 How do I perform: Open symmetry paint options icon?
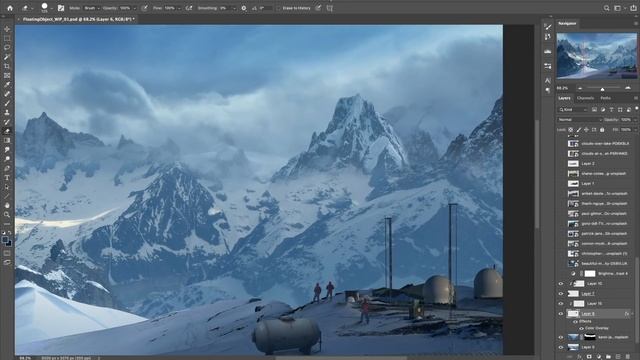(329, 8)
